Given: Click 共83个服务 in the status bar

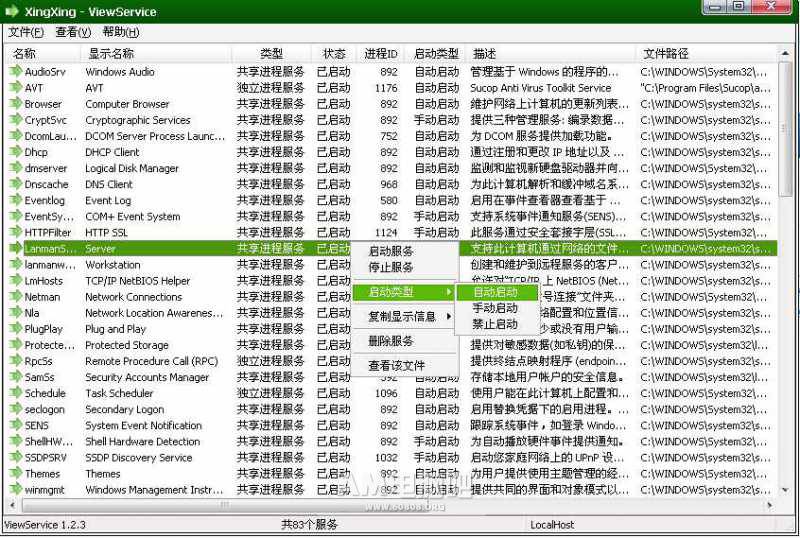Looking at the screenshot, I should click(x=309, y=525).
